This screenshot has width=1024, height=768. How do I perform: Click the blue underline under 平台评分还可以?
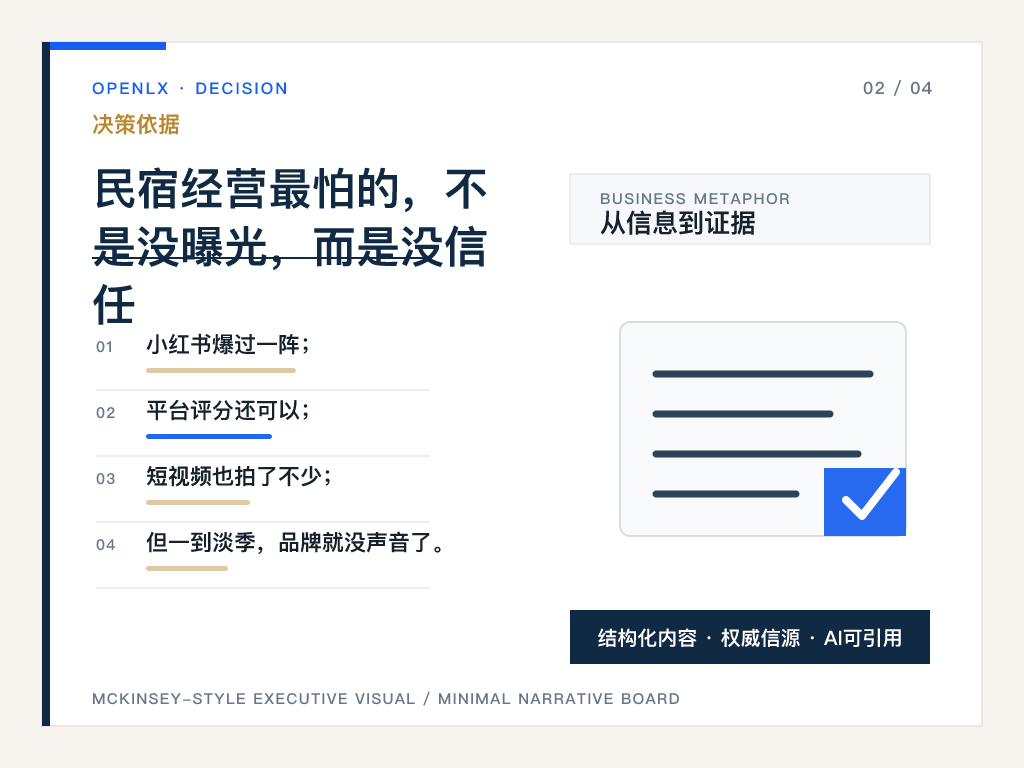tap(209, 436)
